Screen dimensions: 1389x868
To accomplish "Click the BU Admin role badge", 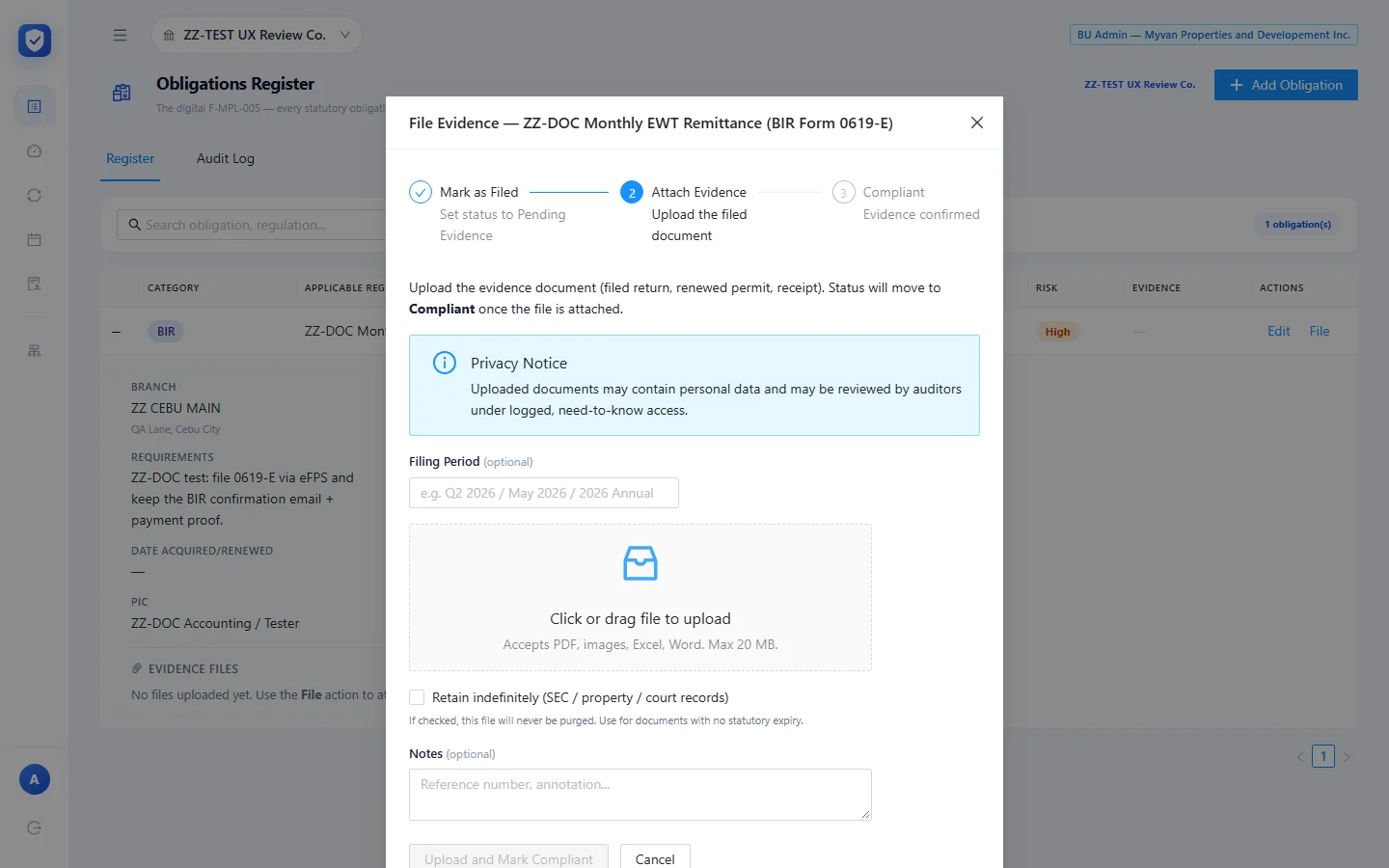I will (x=1213, y=35).
